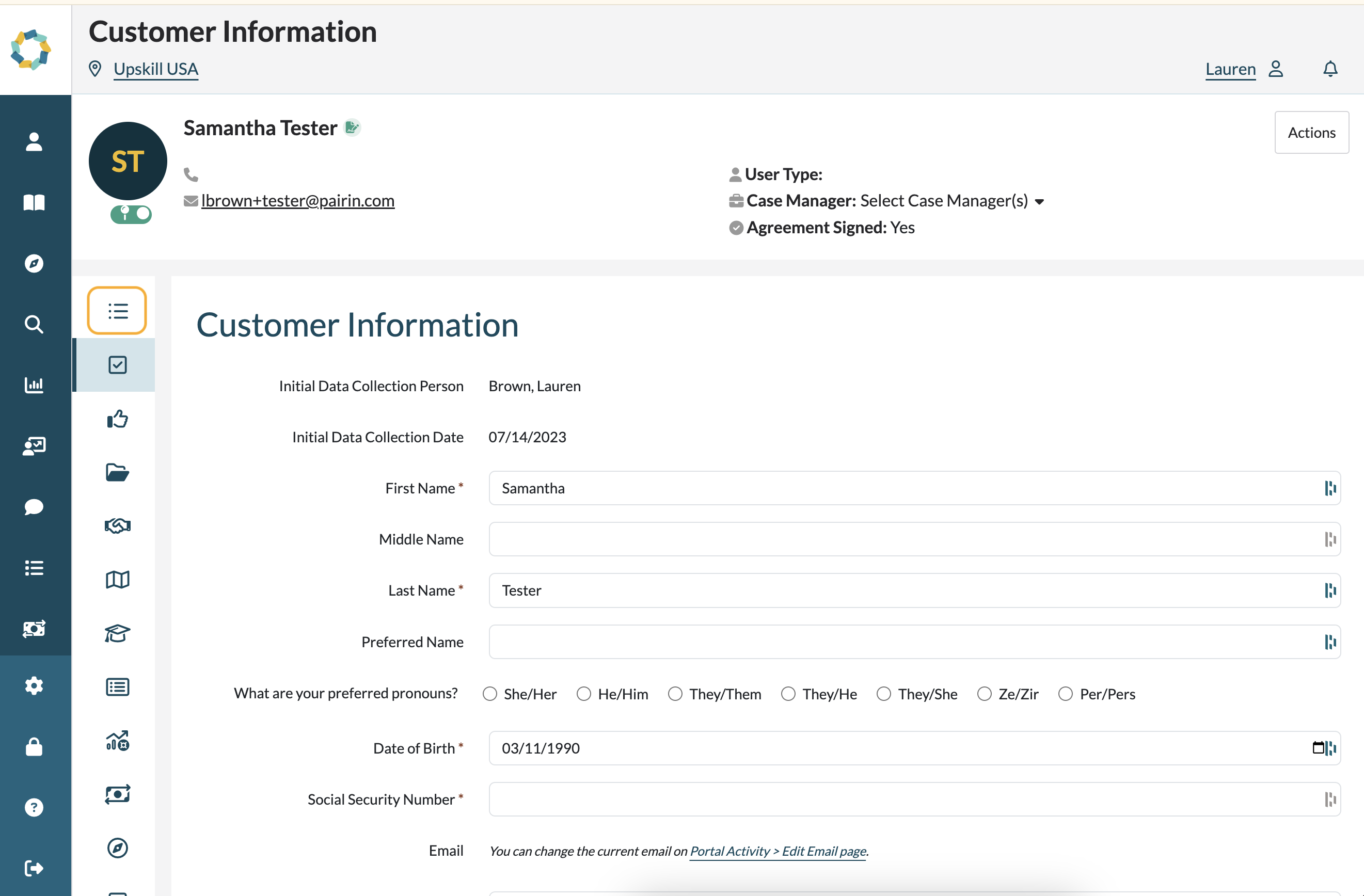Open the bar chart reports icon
This screenshot has height=896, width=1364.
click(35, 385)
